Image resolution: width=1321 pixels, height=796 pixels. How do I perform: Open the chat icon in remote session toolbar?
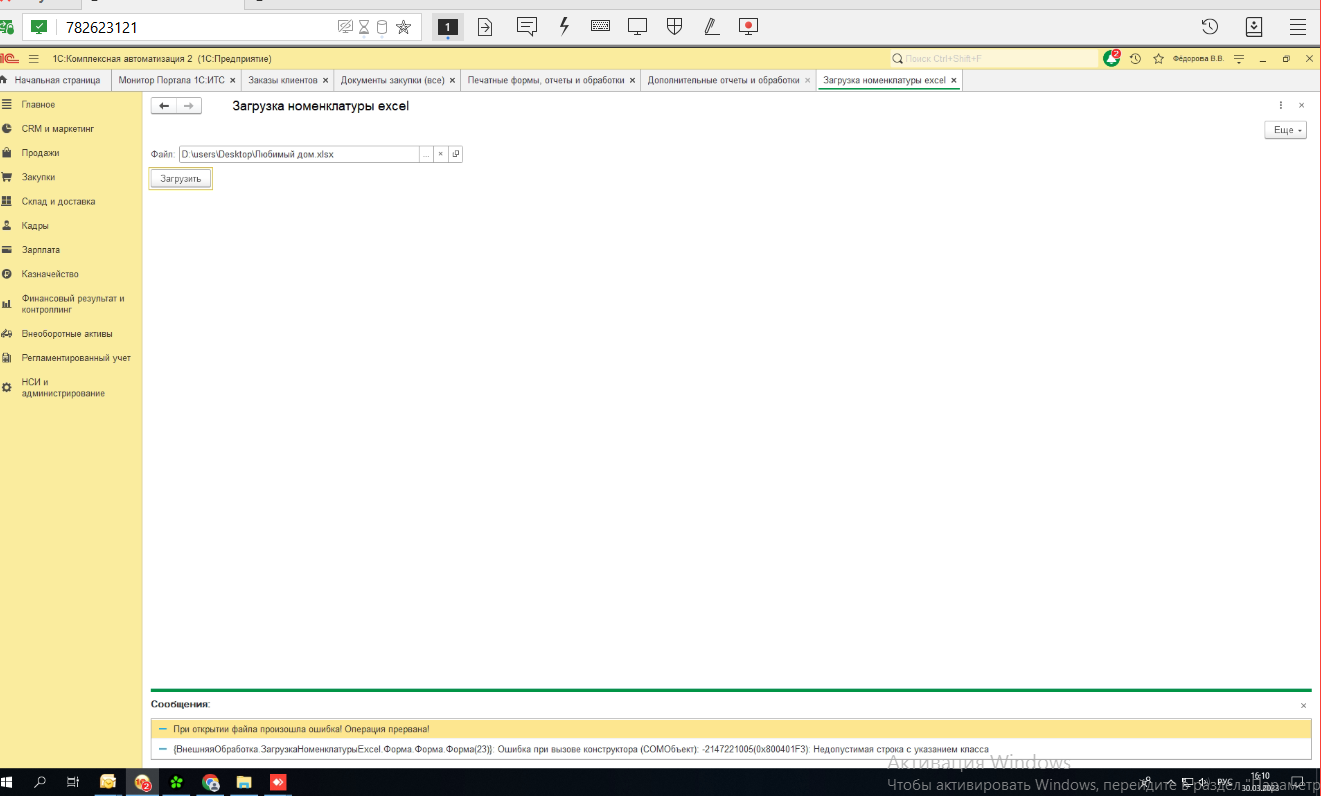coord(527,27)
